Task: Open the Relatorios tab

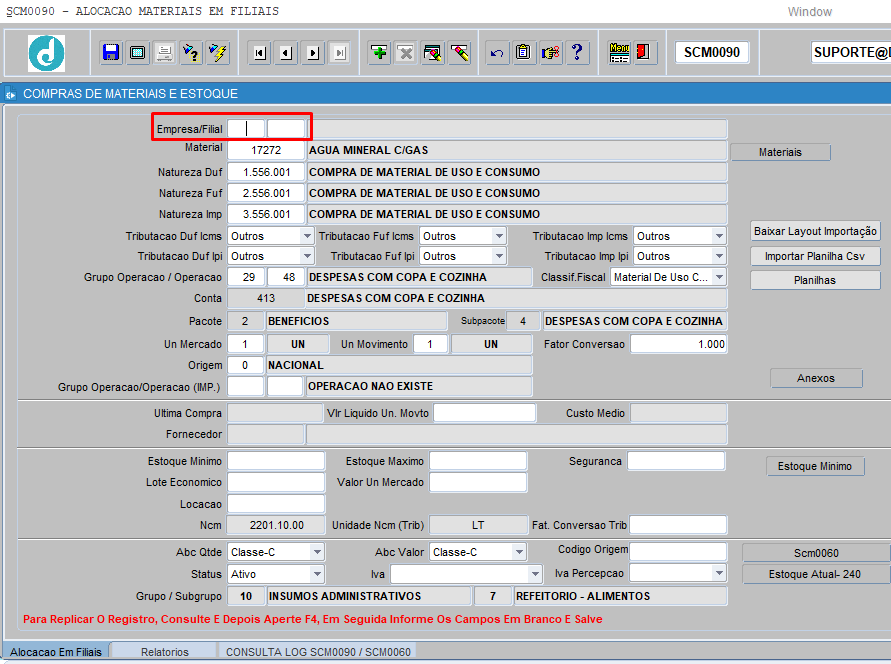Action: (x=164, y=652)
